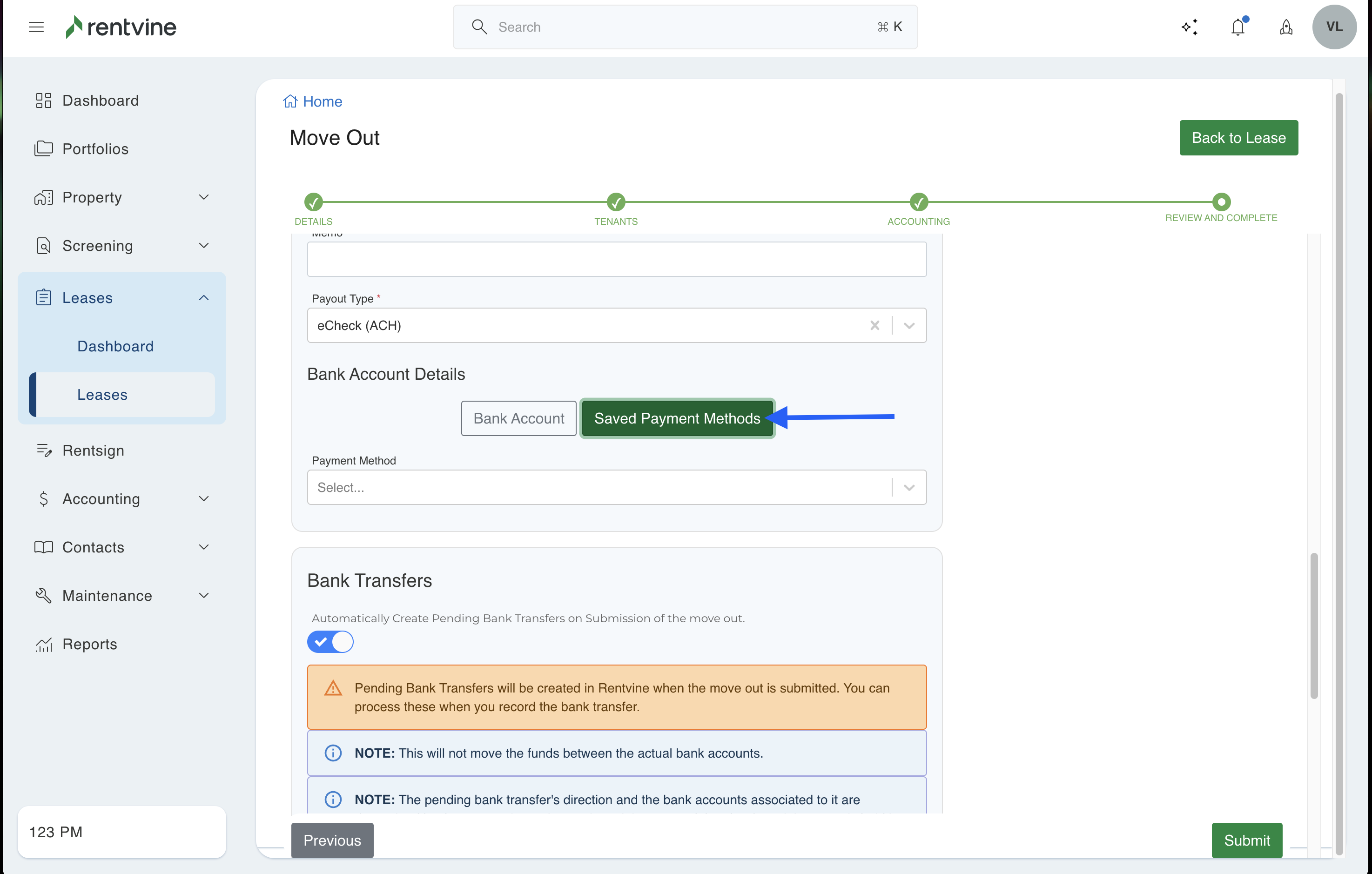Expand the Payout Type dropdown arrow

909,325
